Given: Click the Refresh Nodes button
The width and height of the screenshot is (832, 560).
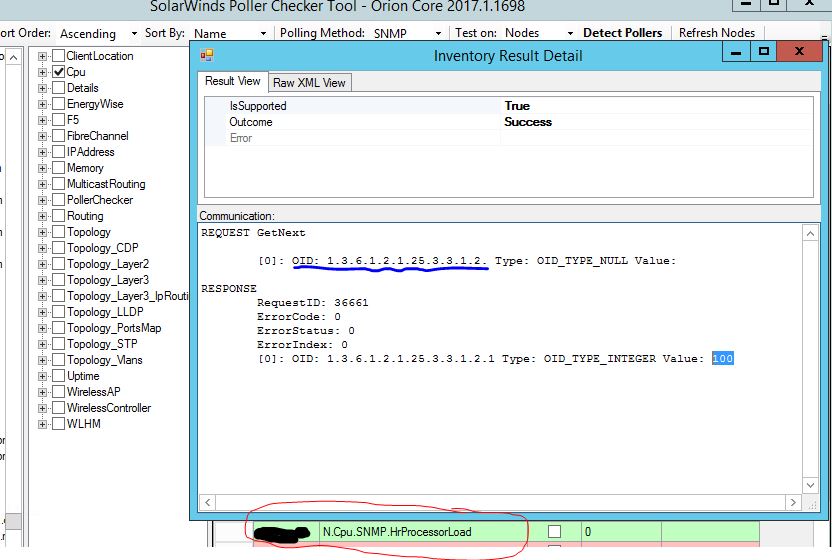Looking at the screenshot, I should pos(717,33).
